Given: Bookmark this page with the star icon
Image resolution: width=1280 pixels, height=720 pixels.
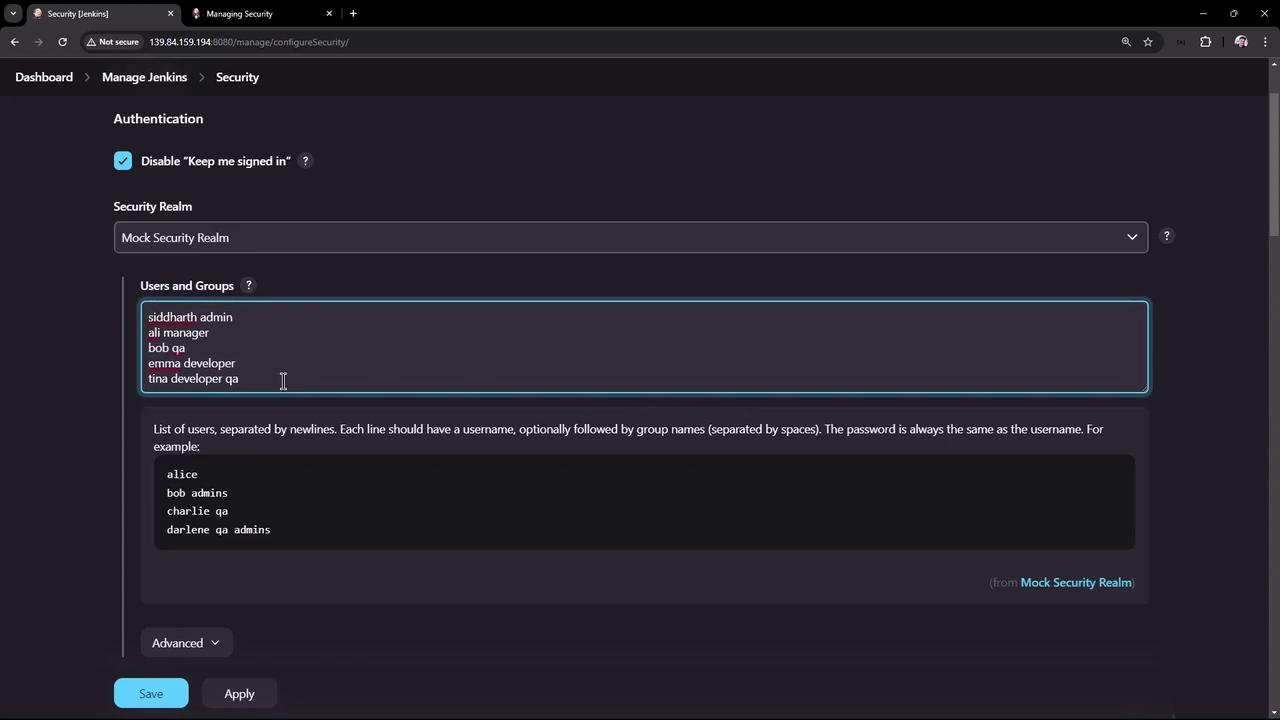Looking at the screenshot, I should click(x=1148, y=42).
